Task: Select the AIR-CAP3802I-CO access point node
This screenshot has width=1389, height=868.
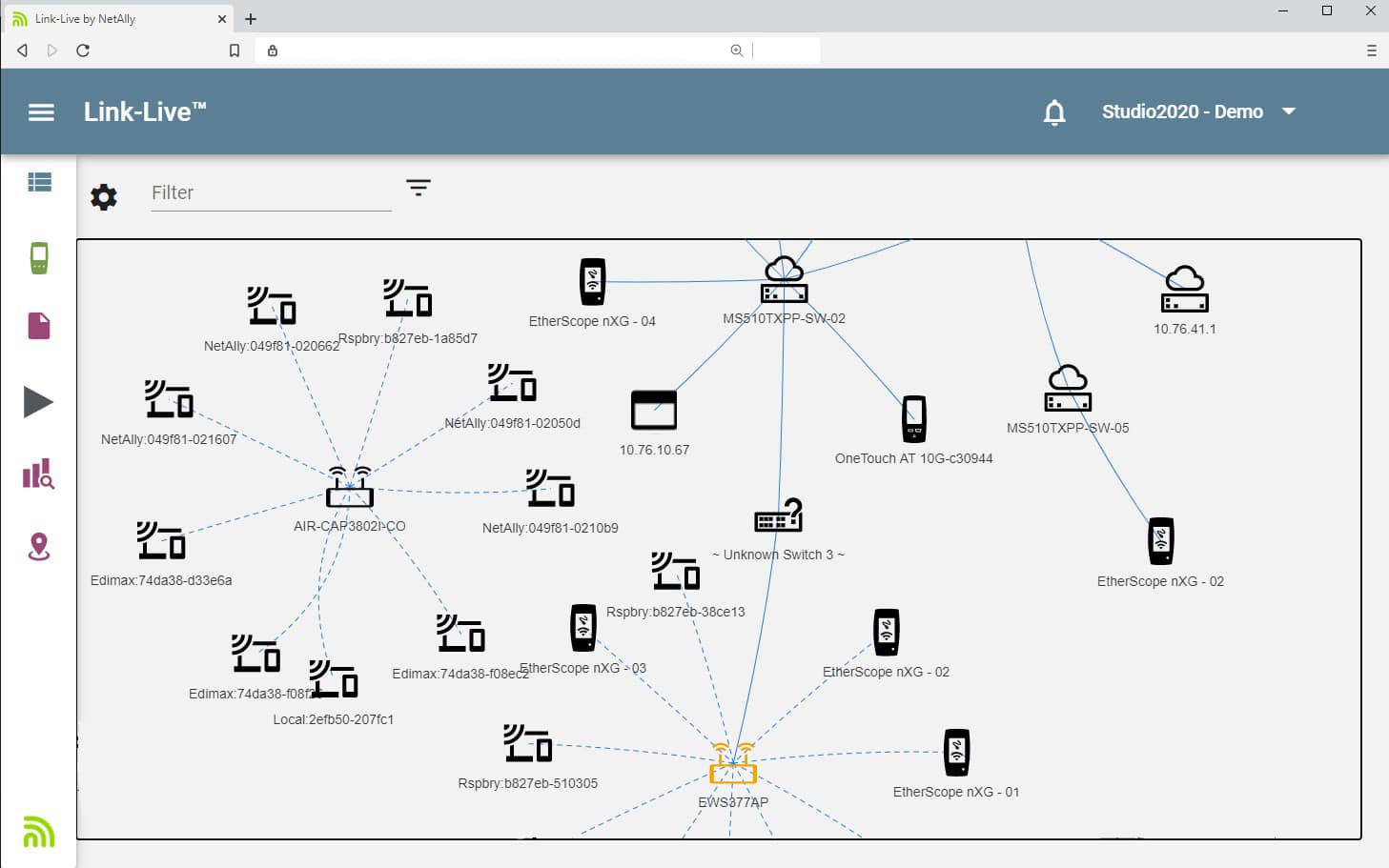Action: point(350,488)
